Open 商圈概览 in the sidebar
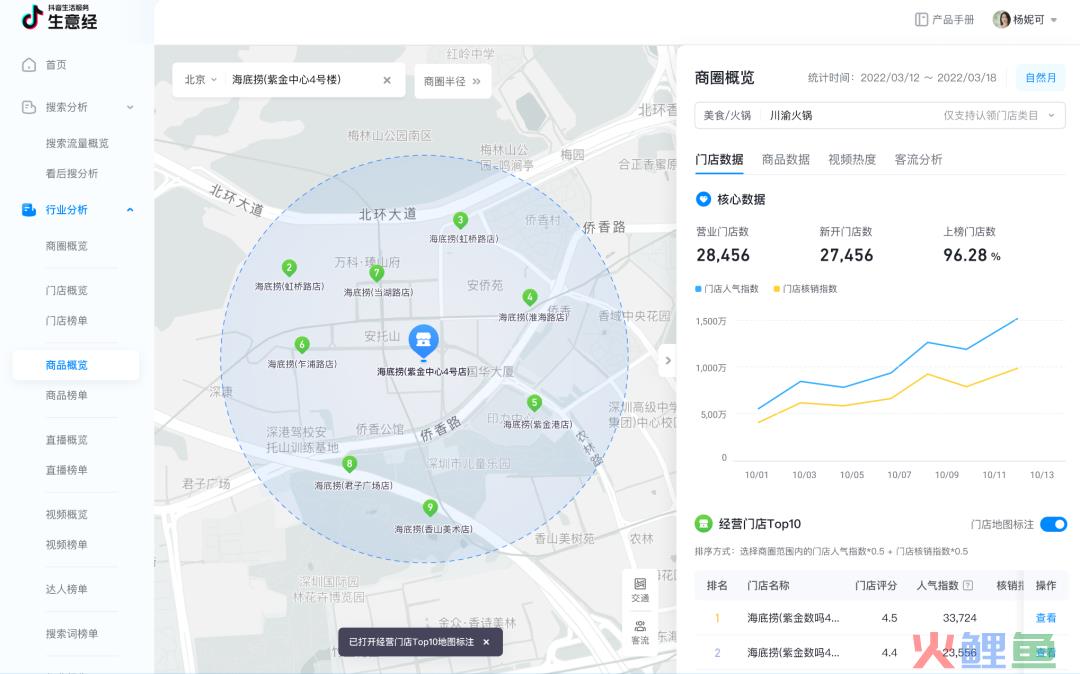 [67, 246]
